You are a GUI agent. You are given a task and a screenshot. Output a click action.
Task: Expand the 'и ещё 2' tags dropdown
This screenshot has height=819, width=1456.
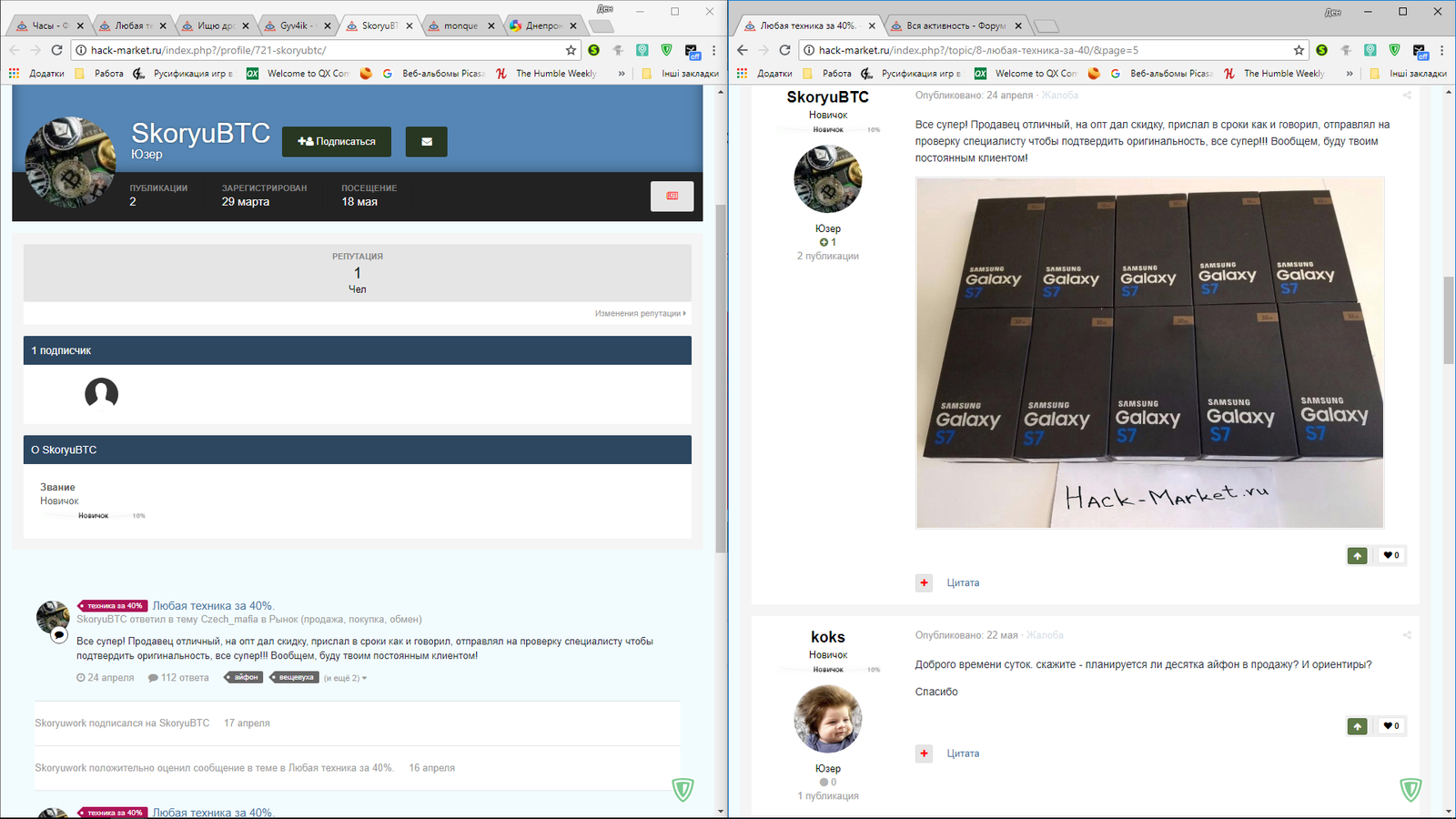coord(345,678)
